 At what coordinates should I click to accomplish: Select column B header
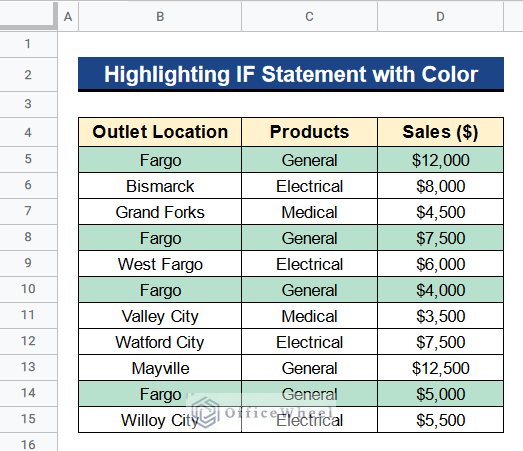(x=160, y=17)
